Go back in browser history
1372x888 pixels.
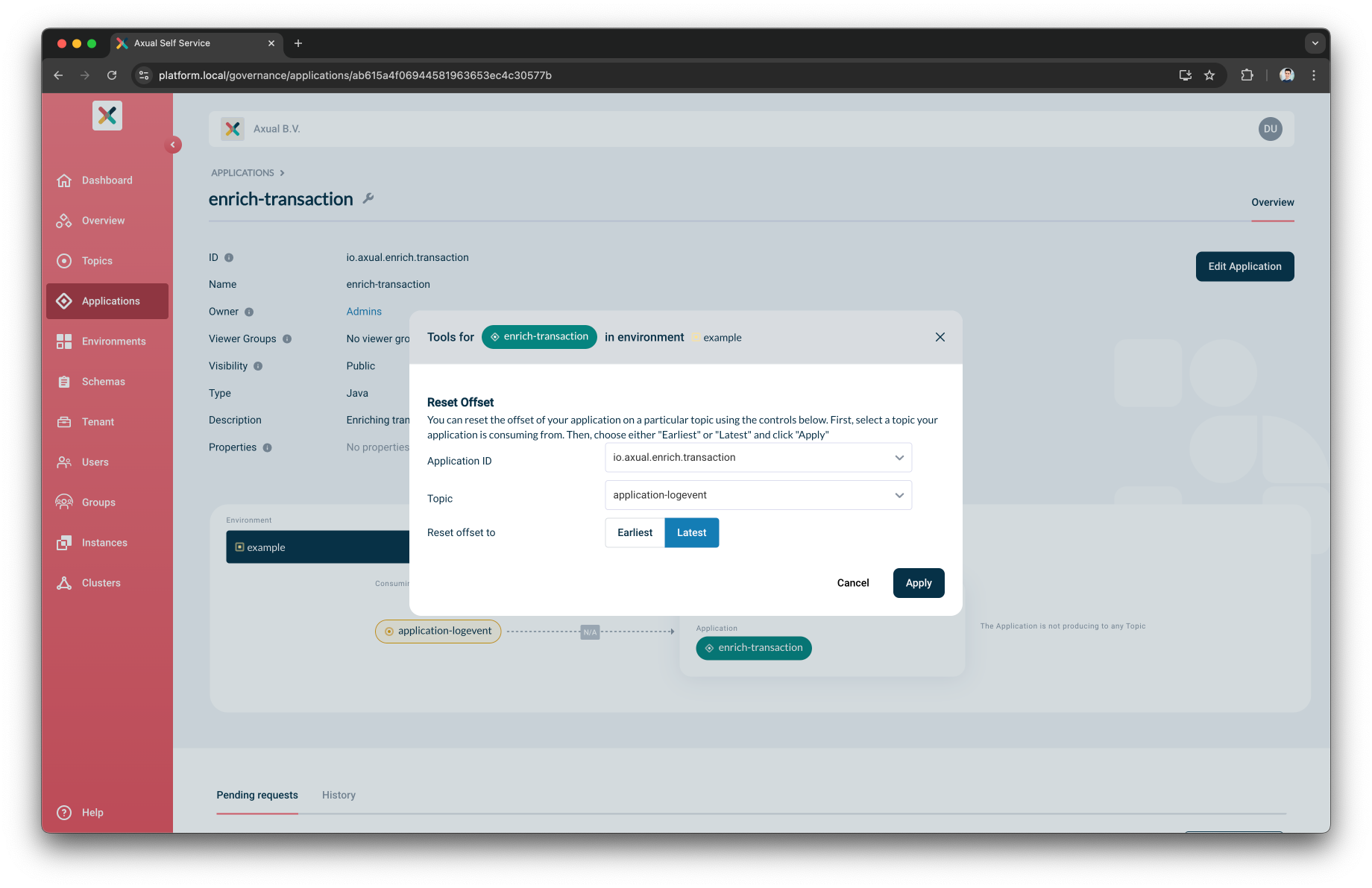(58, 75)
